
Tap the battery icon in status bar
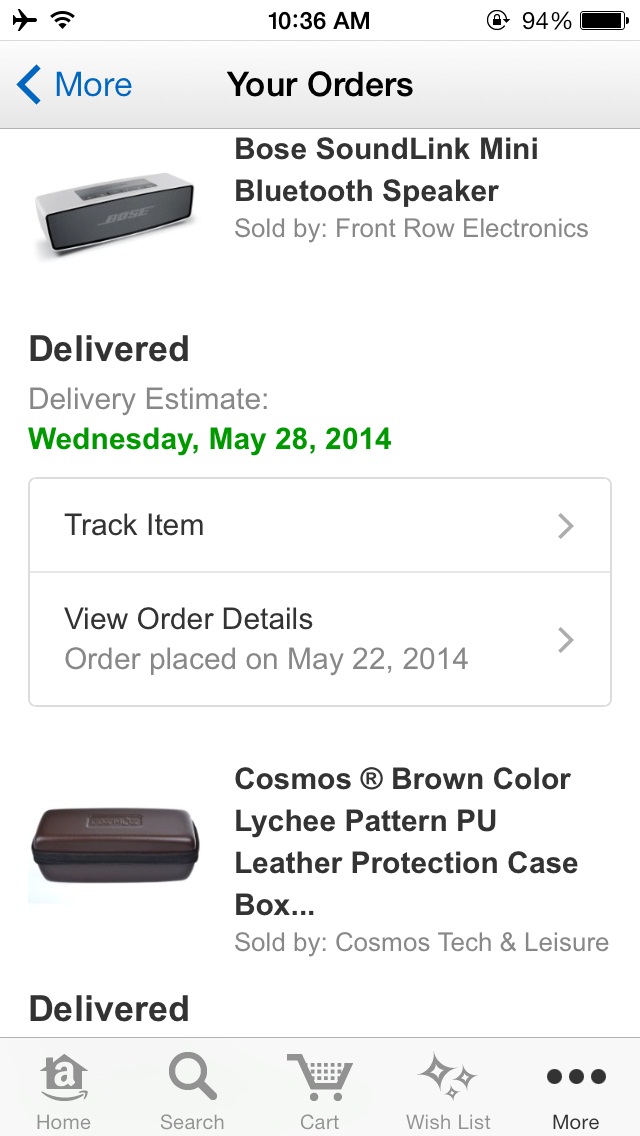[603, 20]
